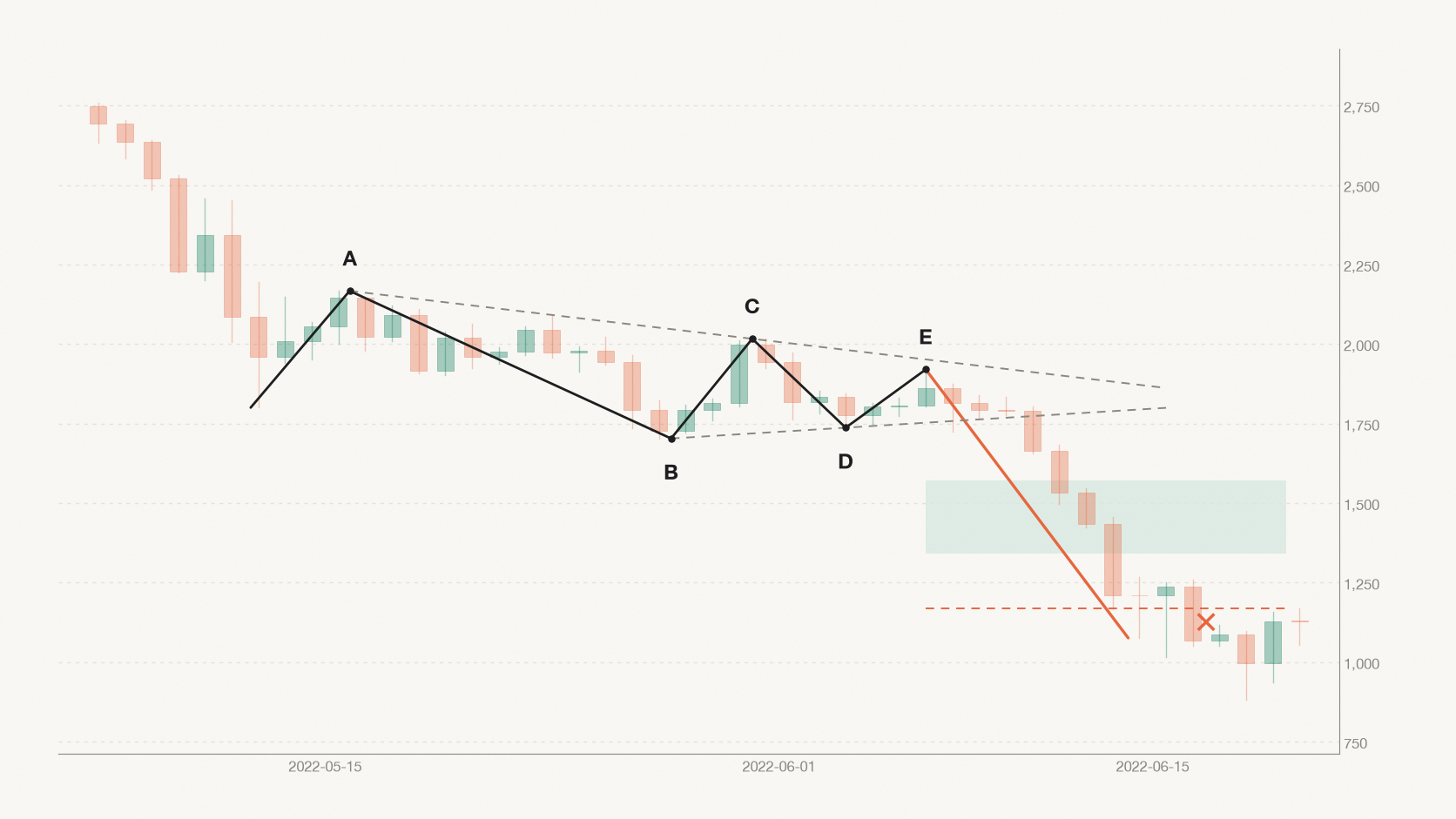Select pivot point E

pyautogui.click(x=926, y=370)
